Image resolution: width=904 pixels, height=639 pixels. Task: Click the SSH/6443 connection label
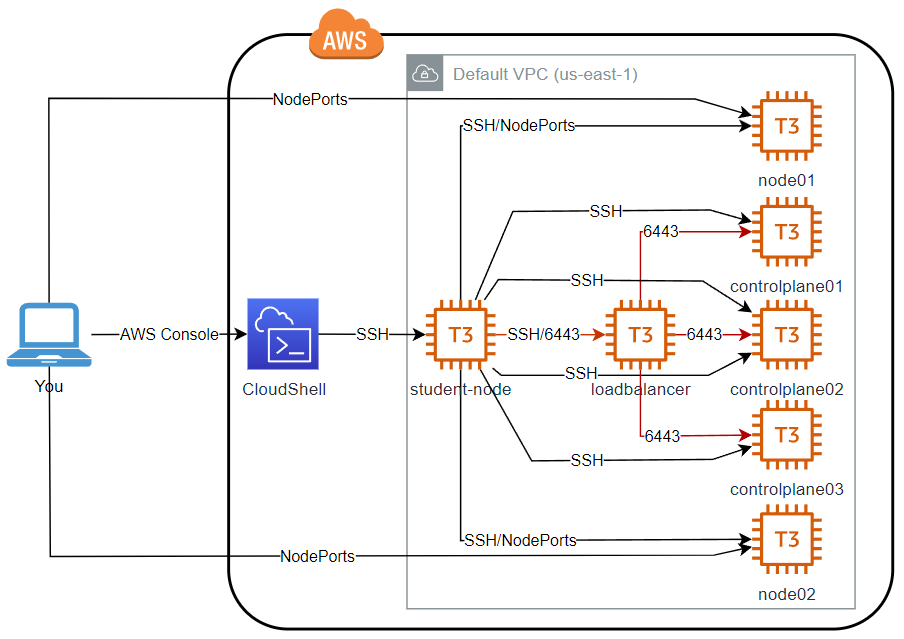click(543, 334)
